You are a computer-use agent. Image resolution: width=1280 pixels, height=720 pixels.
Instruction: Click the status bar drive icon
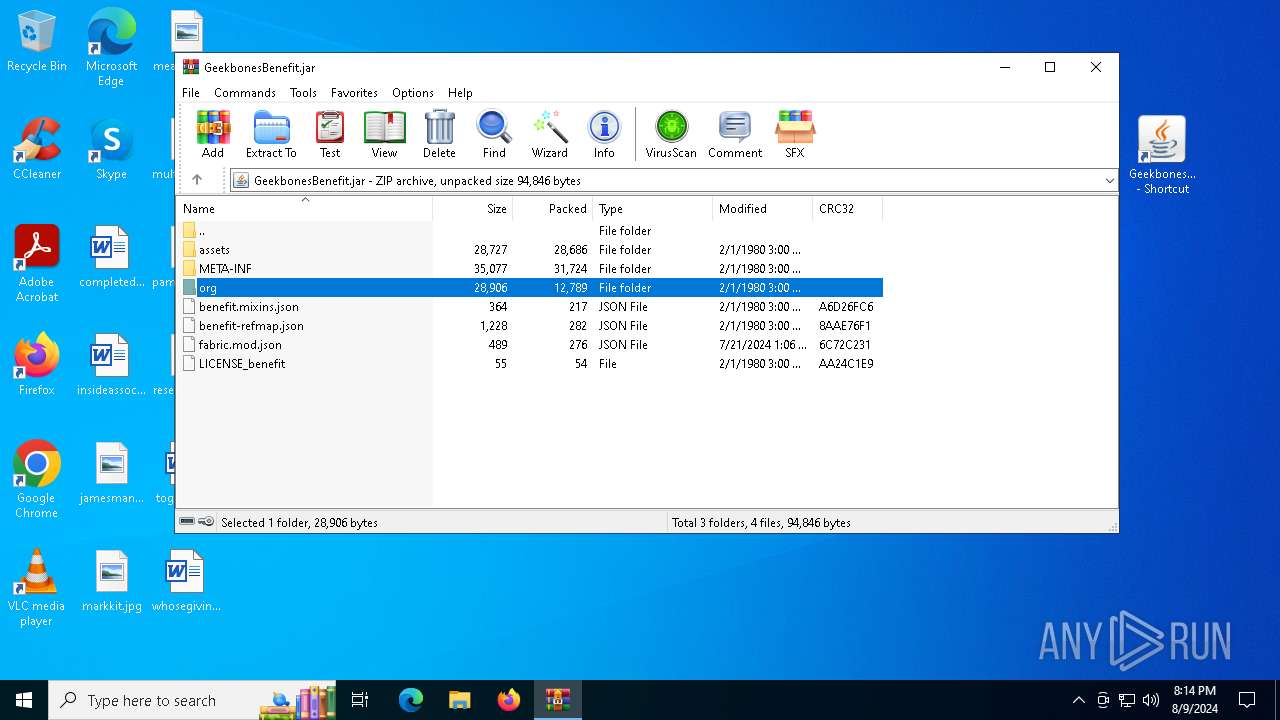pos(187,522)
